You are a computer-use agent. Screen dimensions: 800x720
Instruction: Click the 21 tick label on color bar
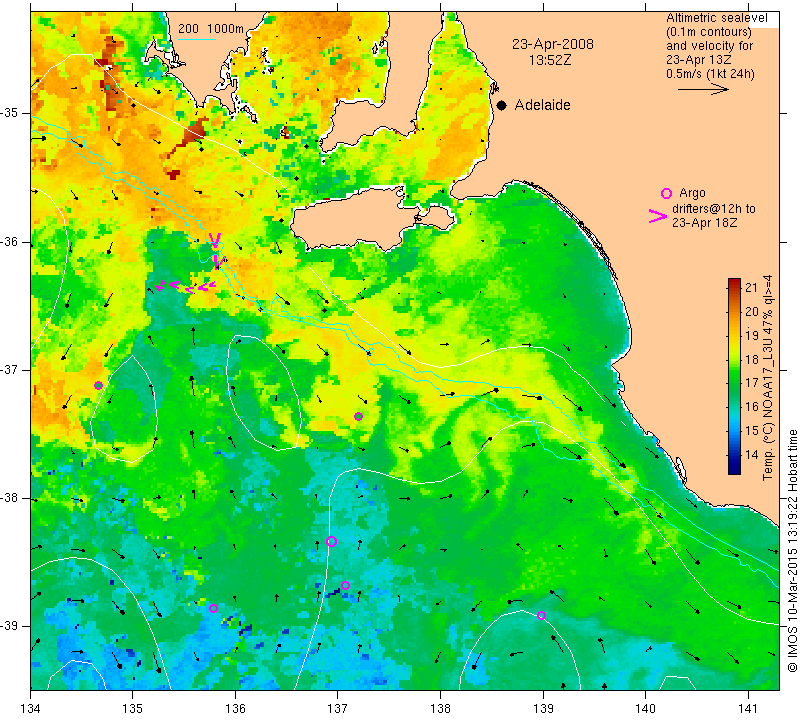[752, 287]
